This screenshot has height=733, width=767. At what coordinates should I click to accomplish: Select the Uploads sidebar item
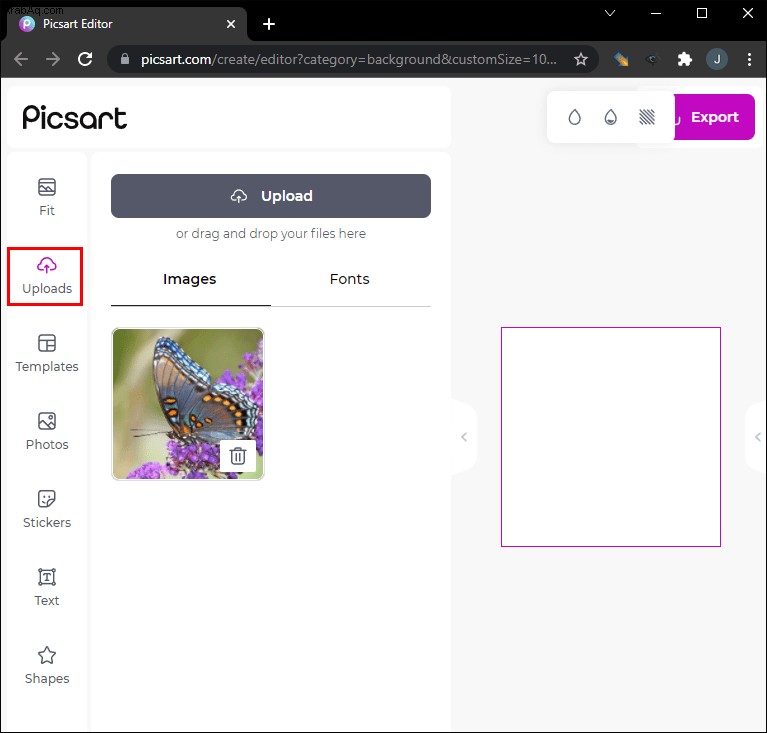46,276
